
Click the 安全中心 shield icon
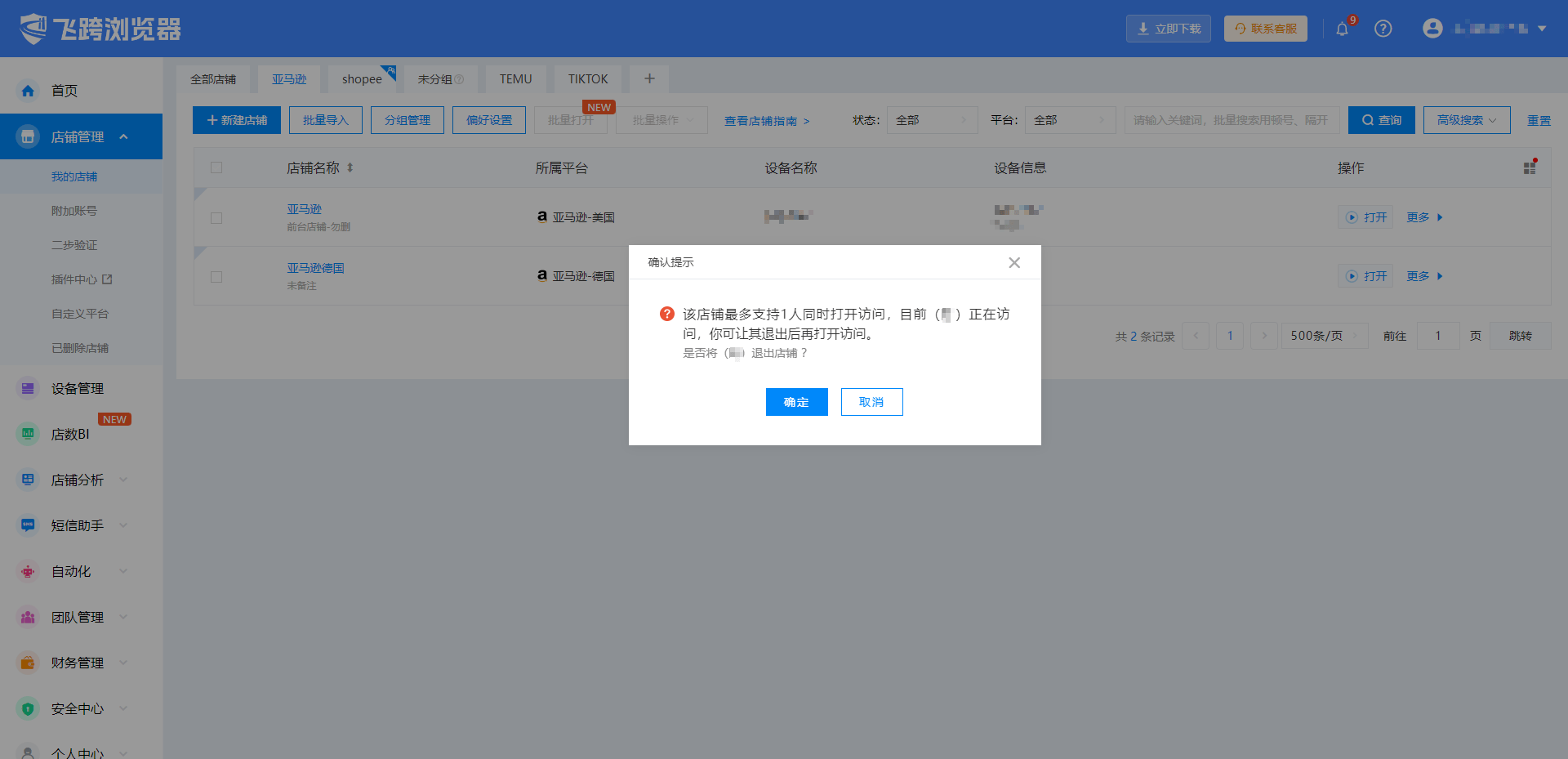point(28,708)
